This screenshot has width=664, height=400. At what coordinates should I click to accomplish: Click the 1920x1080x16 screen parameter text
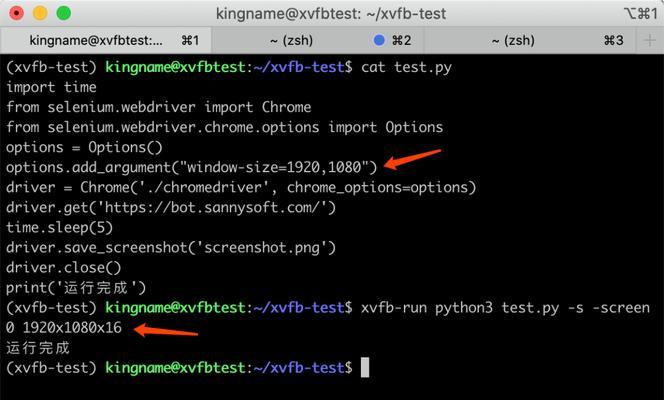tap(72, 328)
